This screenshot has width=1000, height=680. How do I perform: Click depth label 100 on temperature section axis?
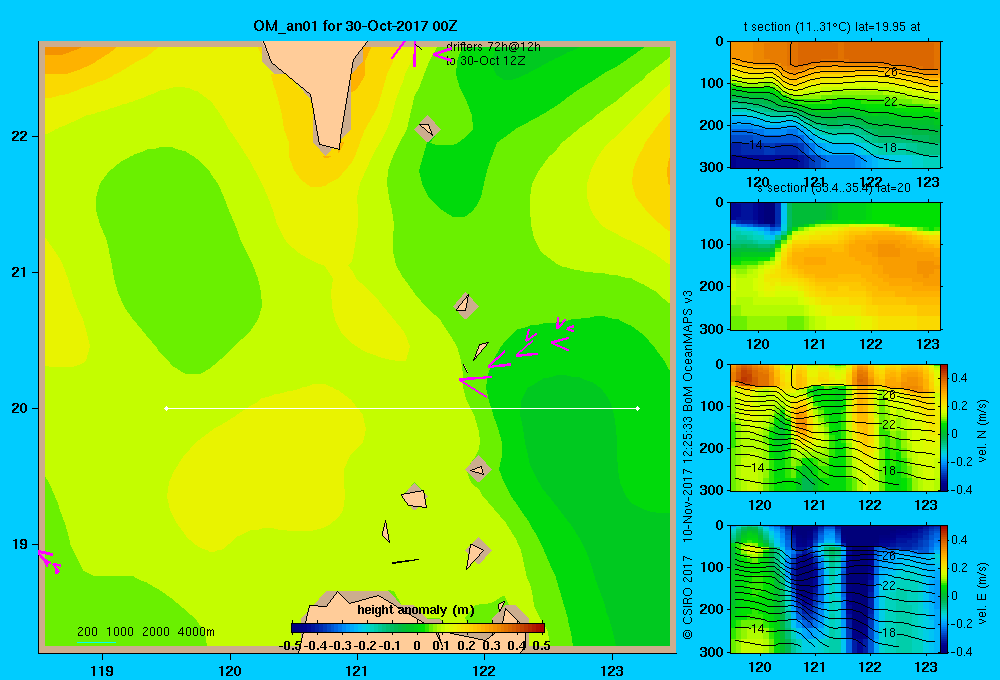(711, 83)
